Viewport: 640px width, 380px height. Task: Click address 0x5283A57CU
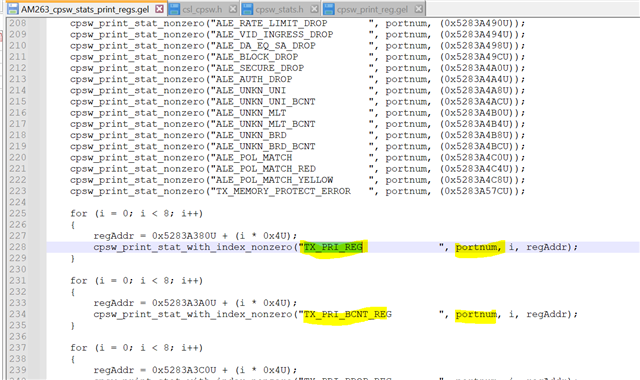click(x=476, y=191)
